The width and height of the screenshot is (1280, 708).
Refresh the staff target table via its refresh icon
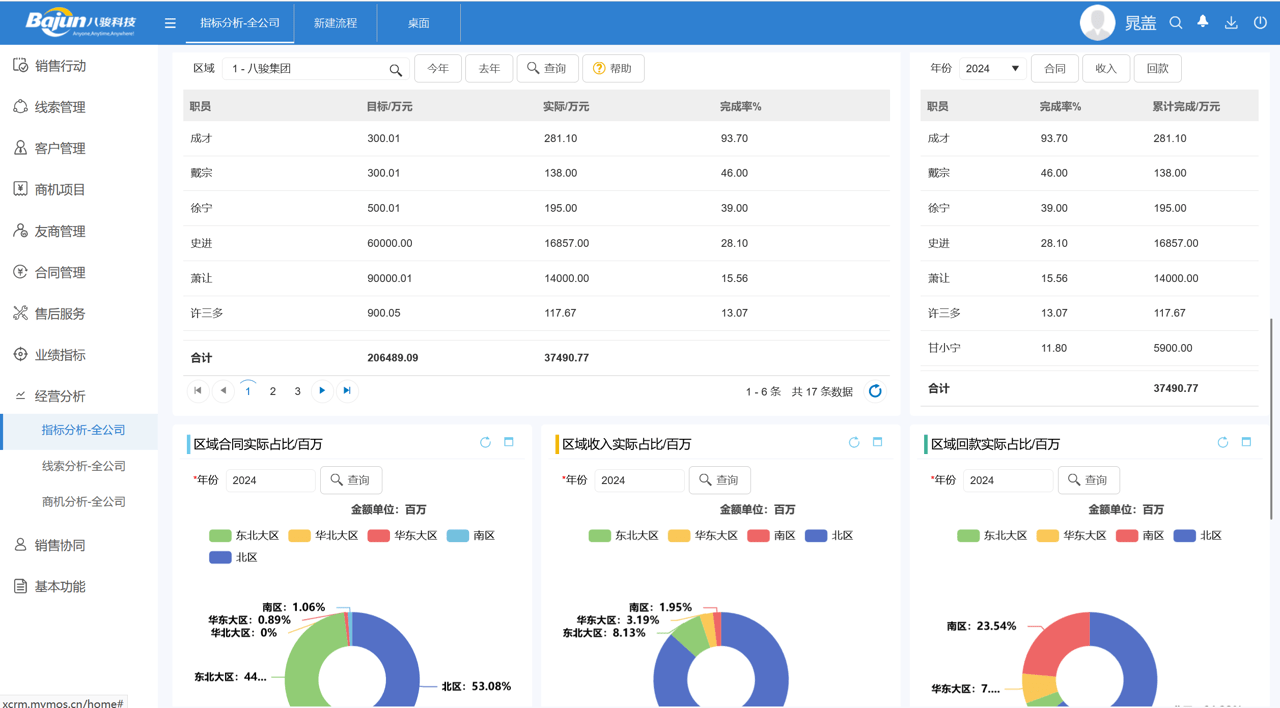point(875,391)
